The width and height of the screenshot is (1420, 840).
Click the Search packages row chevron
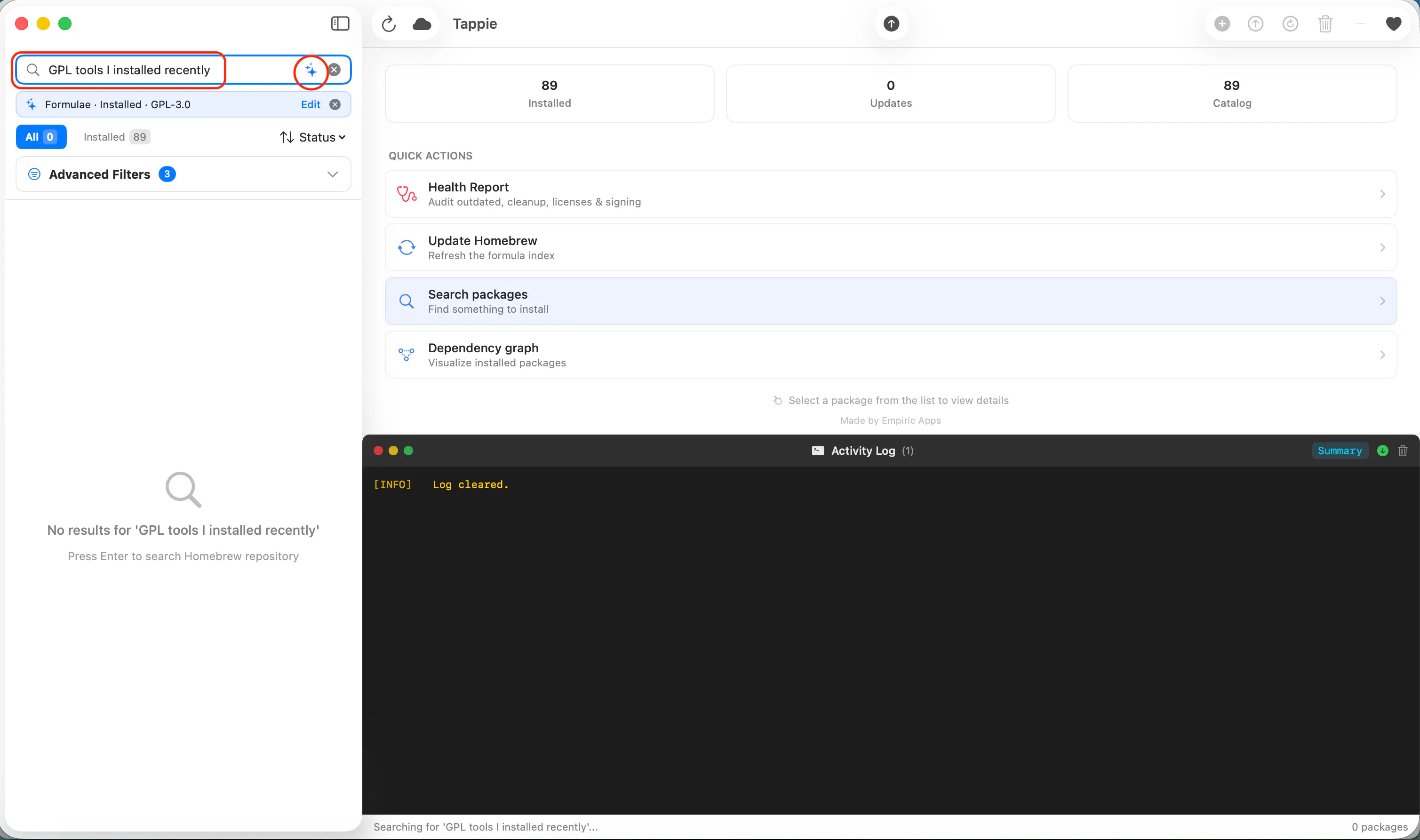(x=1382, y=301)
